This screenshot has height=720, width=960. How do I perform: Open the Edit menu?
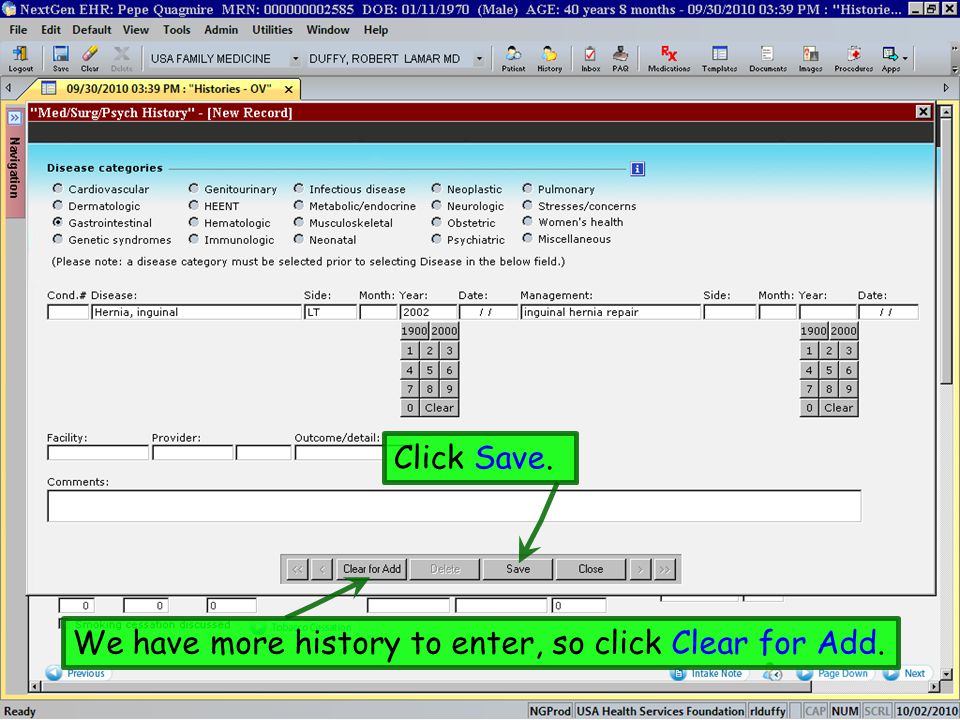51,29
